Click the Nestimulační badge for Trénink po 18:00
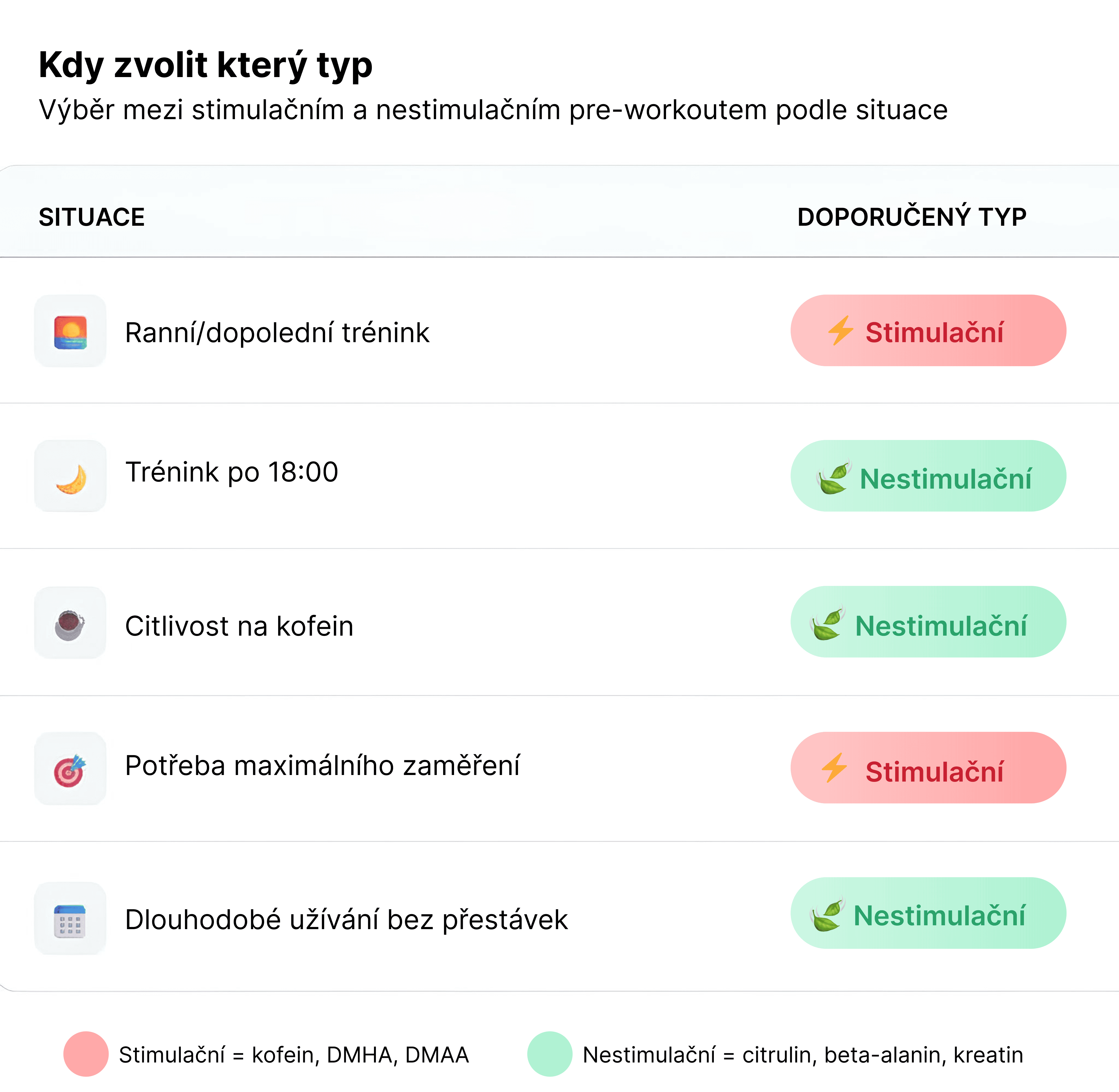 tap(928, 477)
